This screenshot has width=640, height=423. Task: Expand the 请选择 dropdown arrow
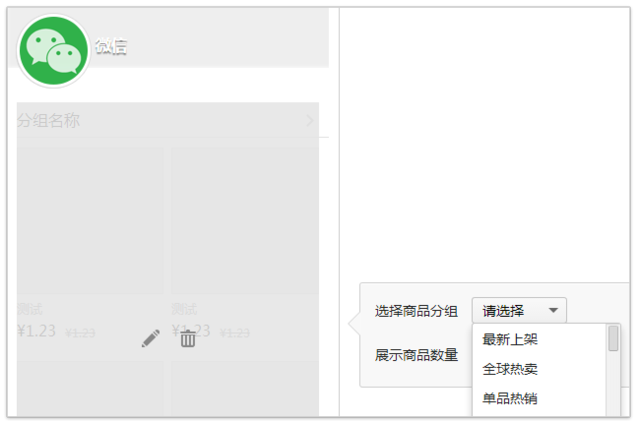coord(553,310)
